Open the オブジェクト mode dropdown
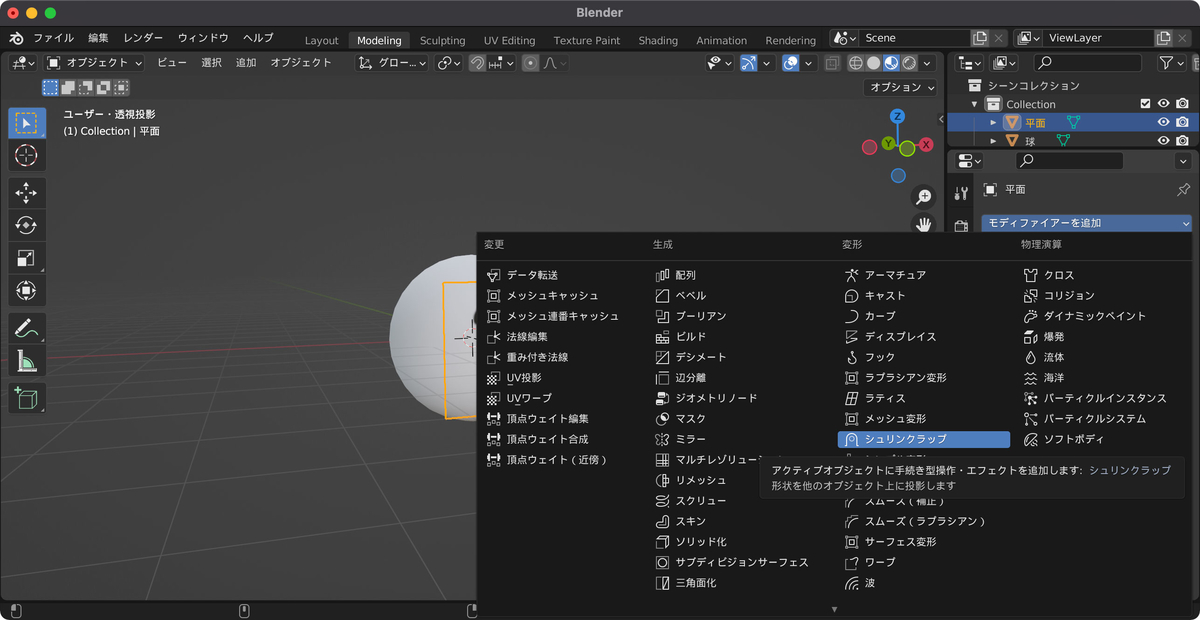This screenshot has height=620, width=1200. (x=95, y=63)
